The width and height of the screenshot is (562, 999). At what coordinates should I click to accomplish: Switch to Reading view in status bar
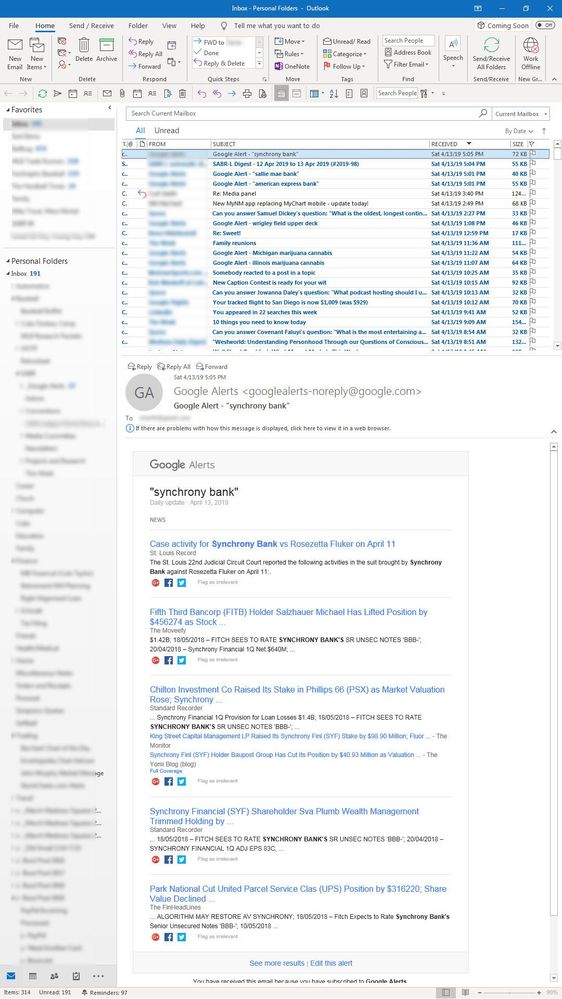(x=466, y=993)
